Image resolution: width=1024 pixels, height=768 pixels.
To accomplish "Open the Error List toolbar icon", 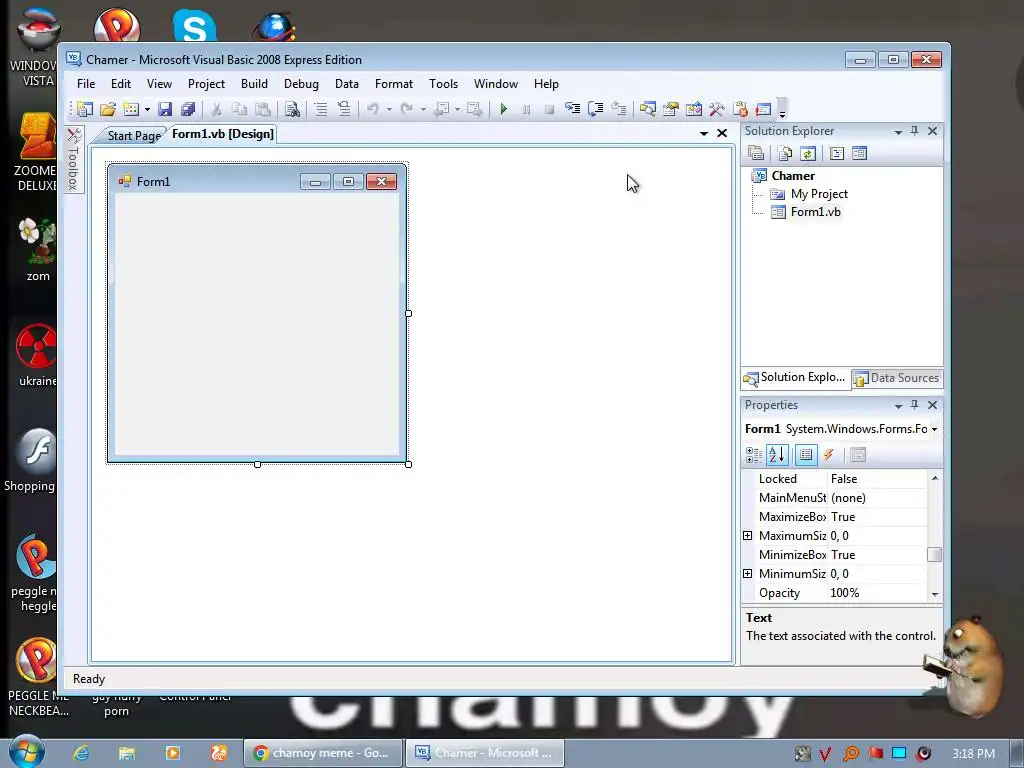I will tap(740, 109).
